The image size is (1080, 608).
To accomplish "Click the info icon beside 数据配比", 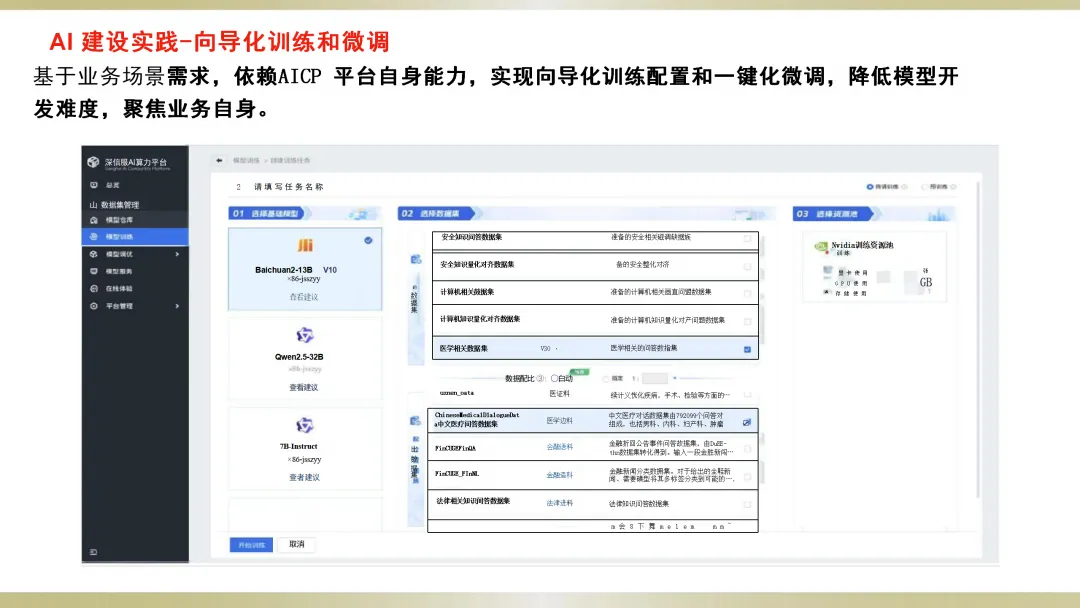I will click(541, 379).
